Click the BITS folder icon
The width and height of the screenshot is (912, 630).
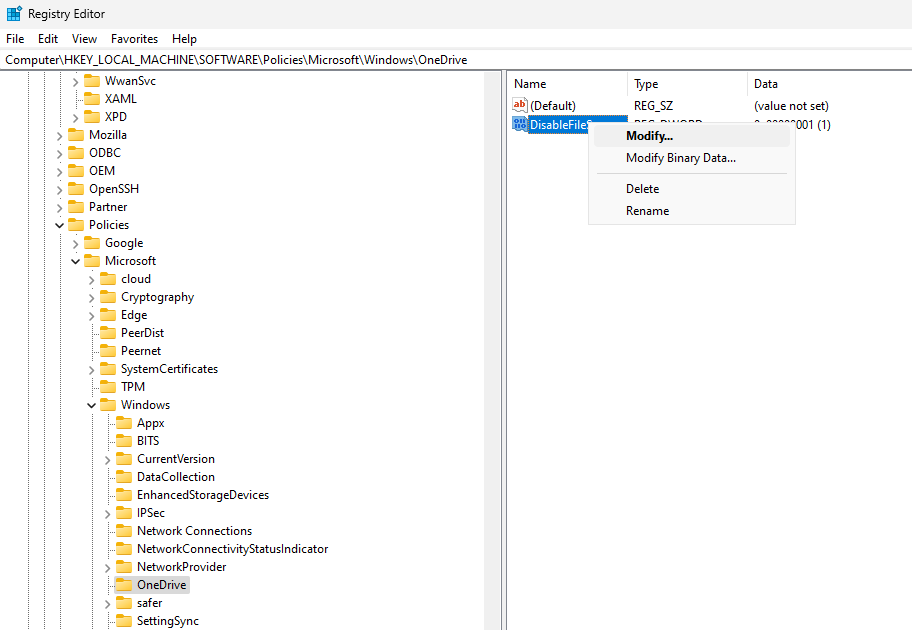click(x=124, y=442)
